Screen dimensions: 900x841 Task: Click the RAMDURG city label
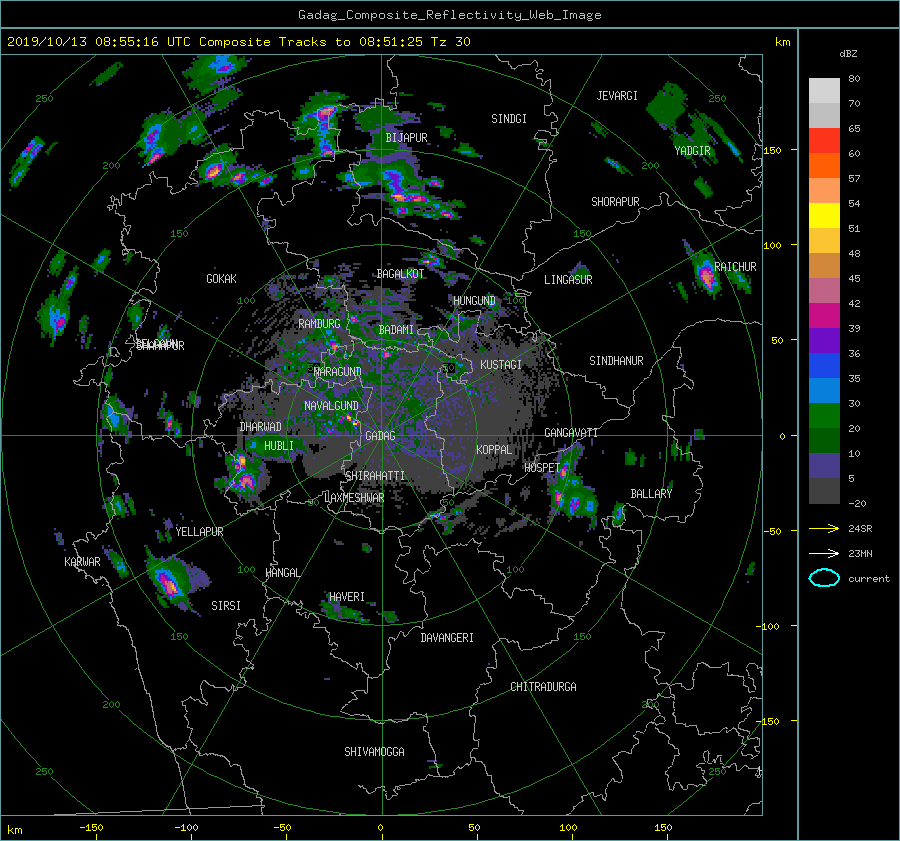point(319,324)
